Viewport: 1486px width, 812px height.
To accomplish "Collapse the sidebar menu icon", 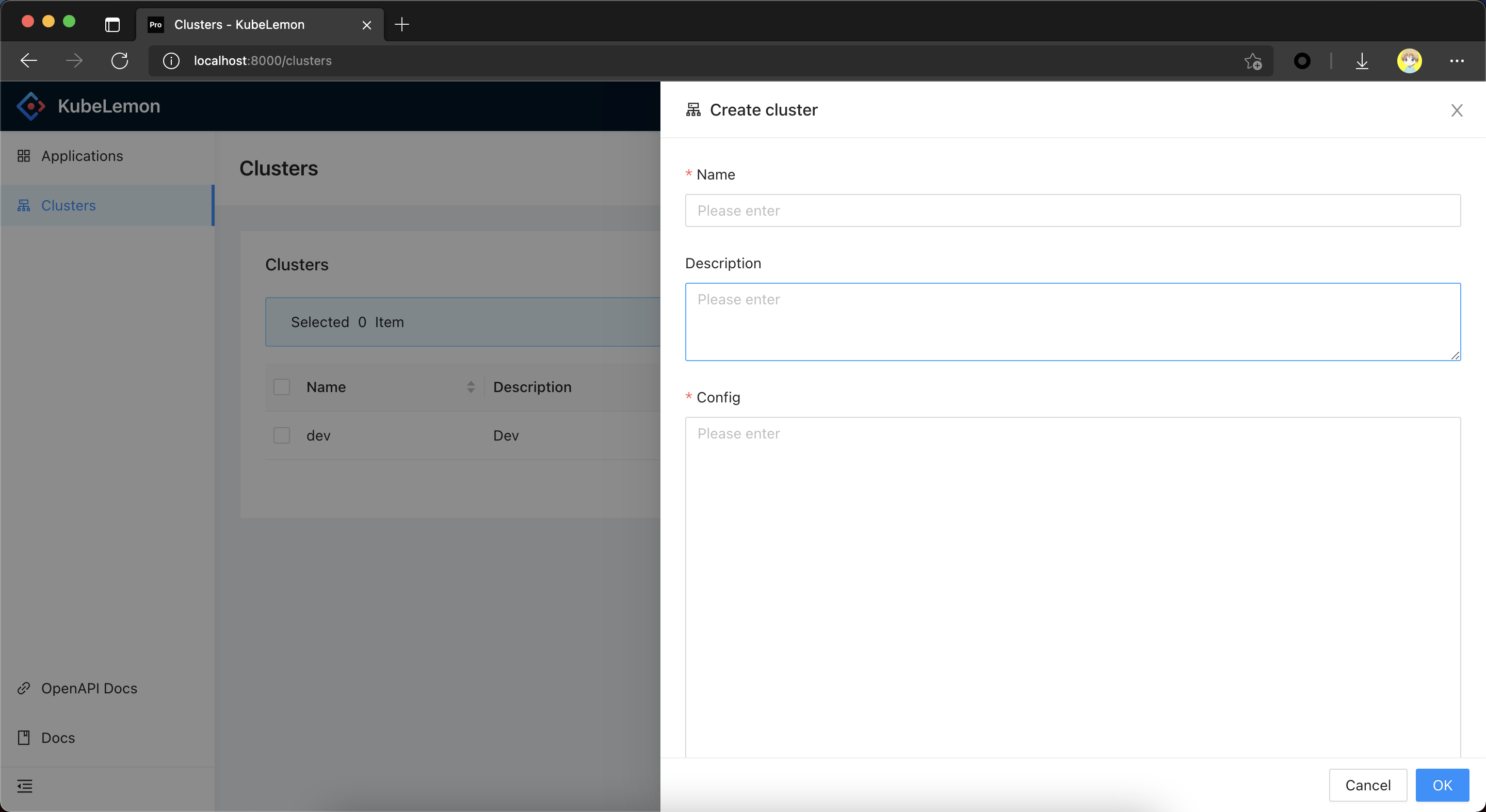I will pyautogui.click(x=25, y=786).
